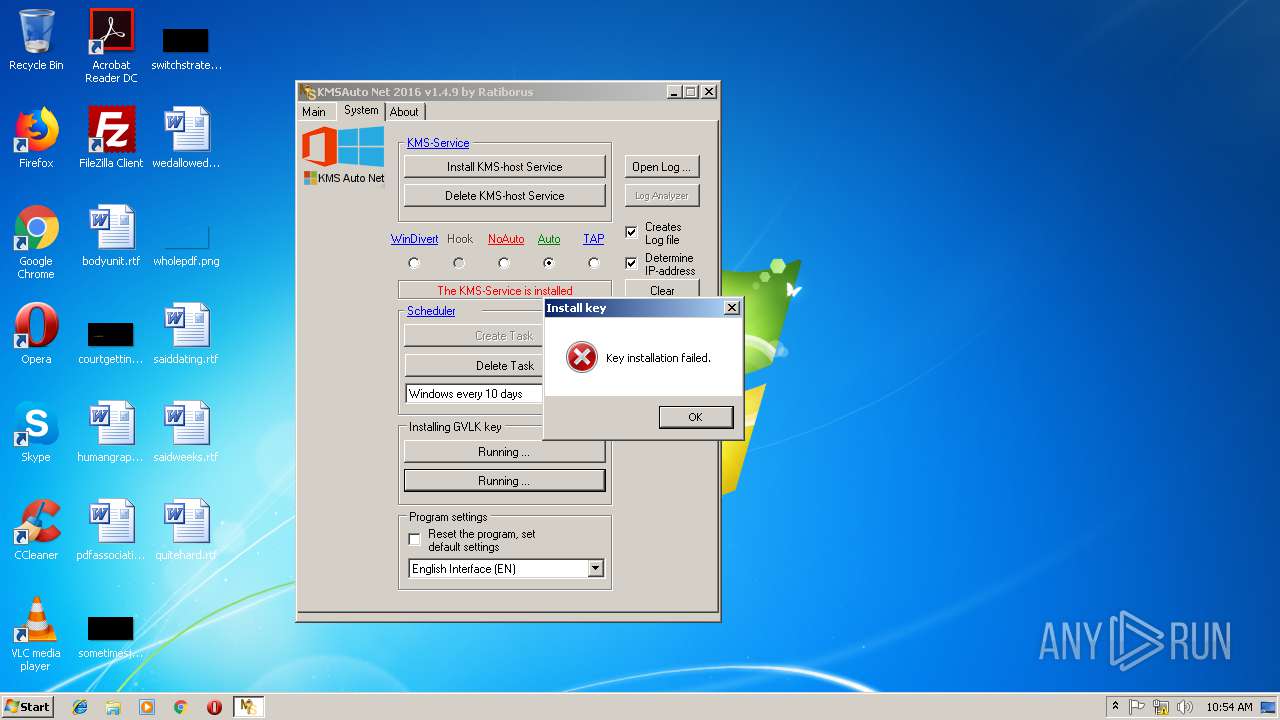Select the Auto radio button
Image resolution: width=1280 pixels, height=720 pixels.
tap(549, 263)
